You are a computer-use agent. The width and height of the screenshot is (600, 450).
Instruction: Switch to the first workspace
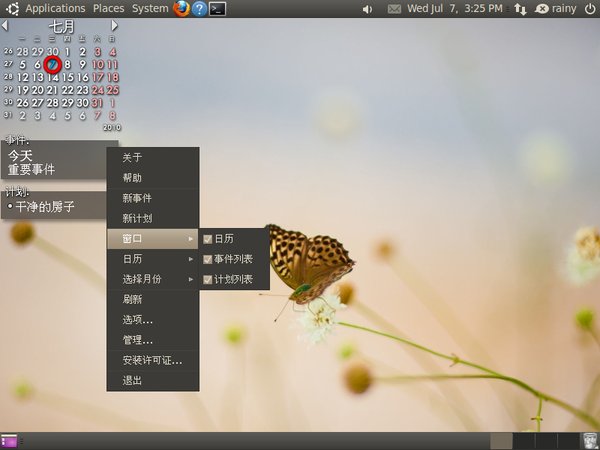point(501,441)
